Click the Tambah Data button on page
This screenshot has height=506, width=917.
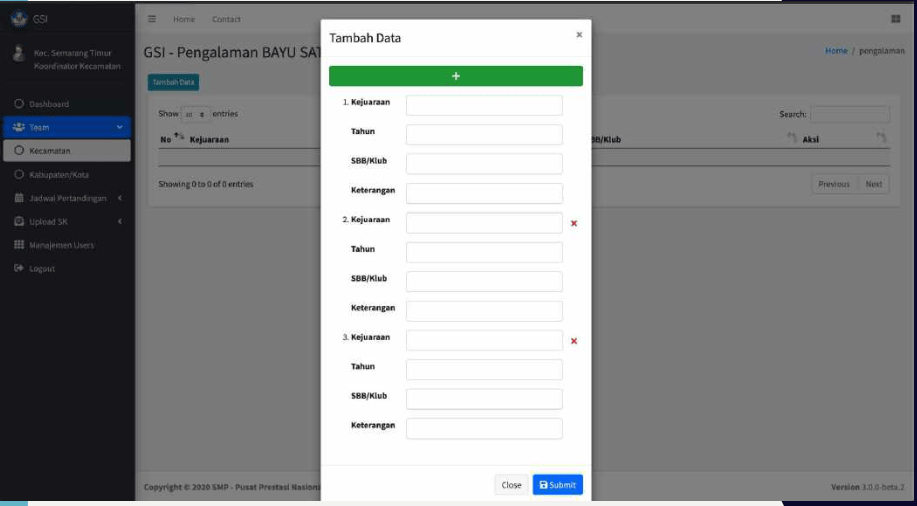(x=173, y=82)
